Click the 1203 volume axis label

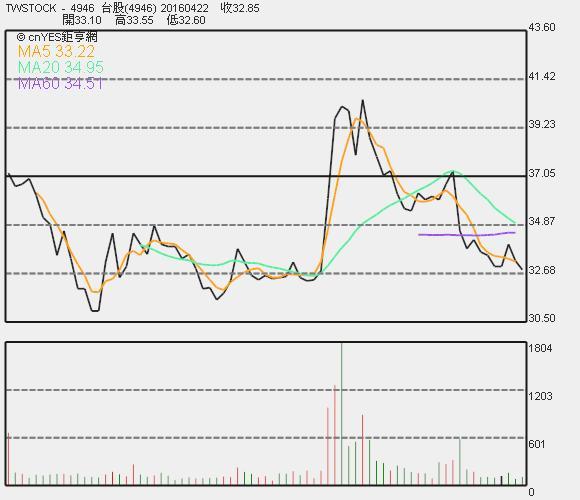click(x=540, y=396)
